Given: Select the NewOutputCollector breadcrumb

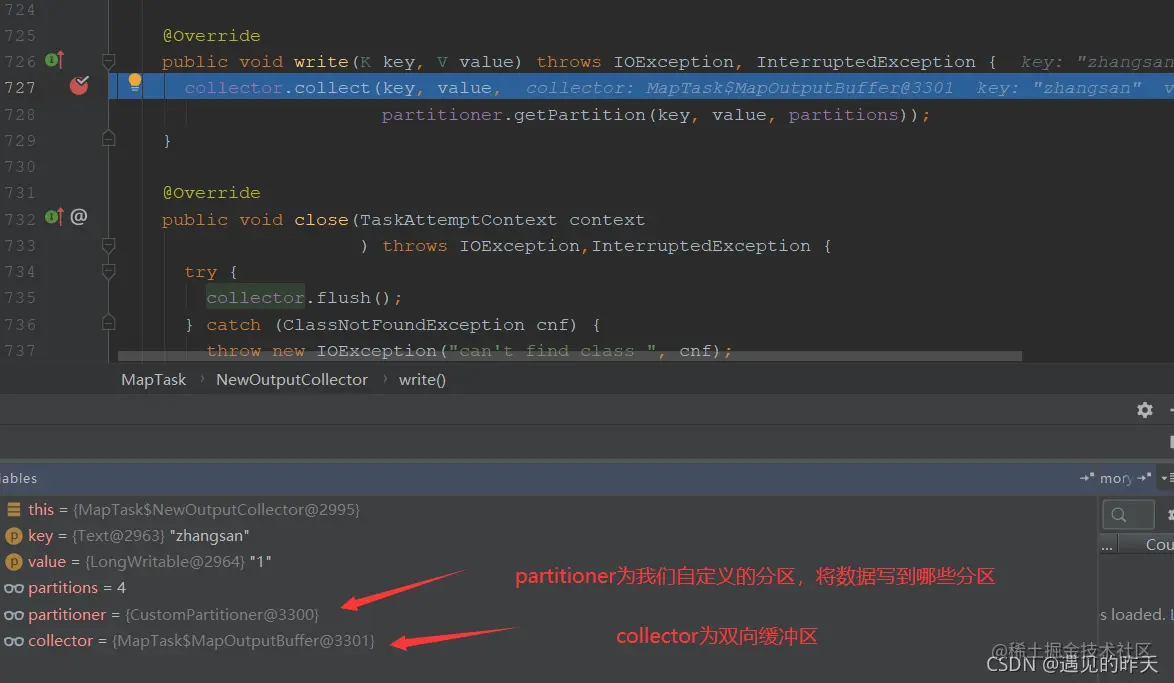Looking at the screenshot, I should (x=292, y=380).
